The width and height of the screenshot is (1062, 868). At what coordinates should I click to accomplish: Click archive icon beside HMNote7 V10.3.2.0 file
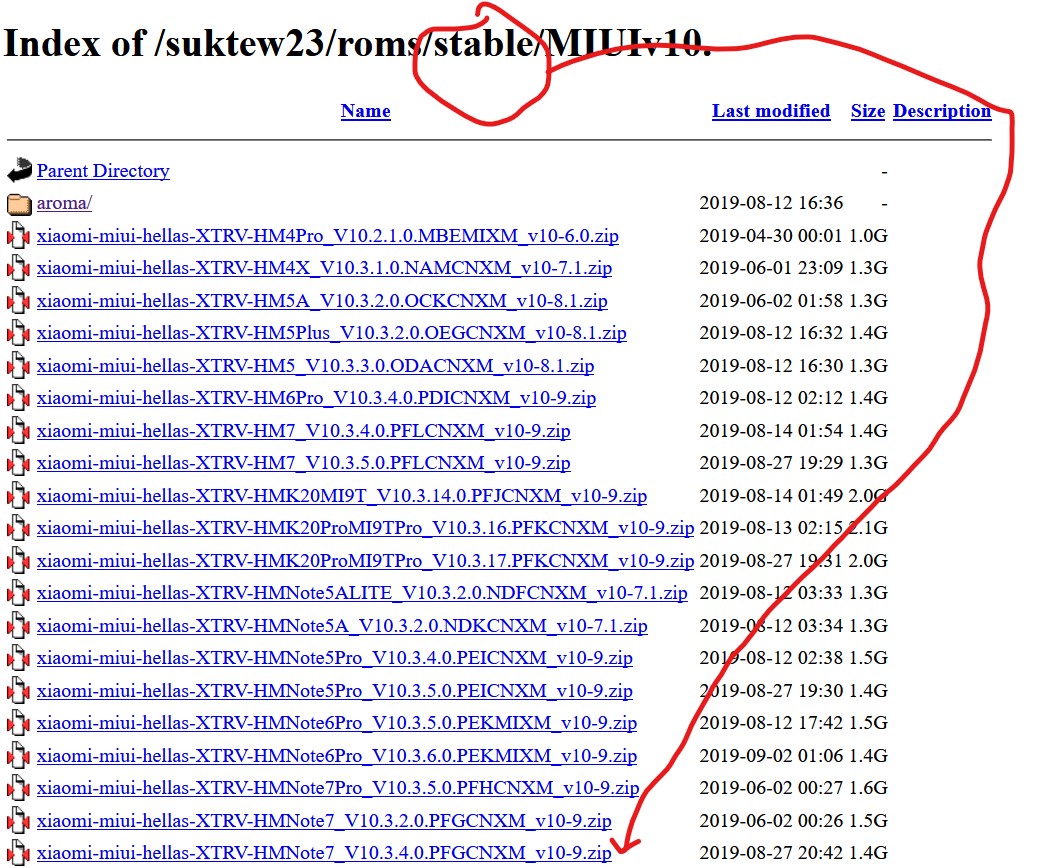[x=18, y=821]
